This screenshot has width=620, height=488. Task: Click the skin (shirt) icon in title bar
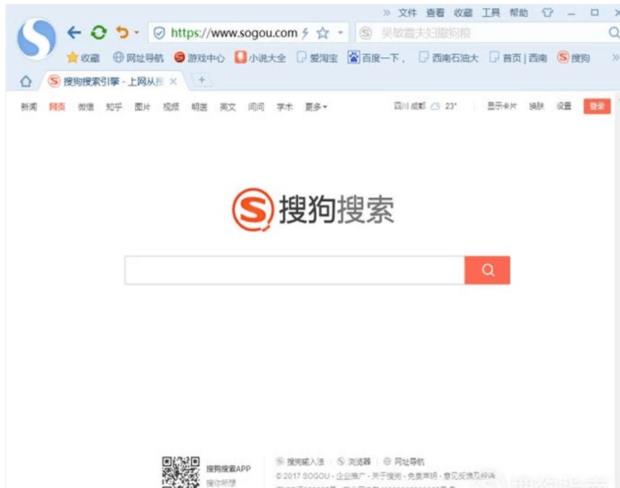pyautogui.click(x=547, y=13)
